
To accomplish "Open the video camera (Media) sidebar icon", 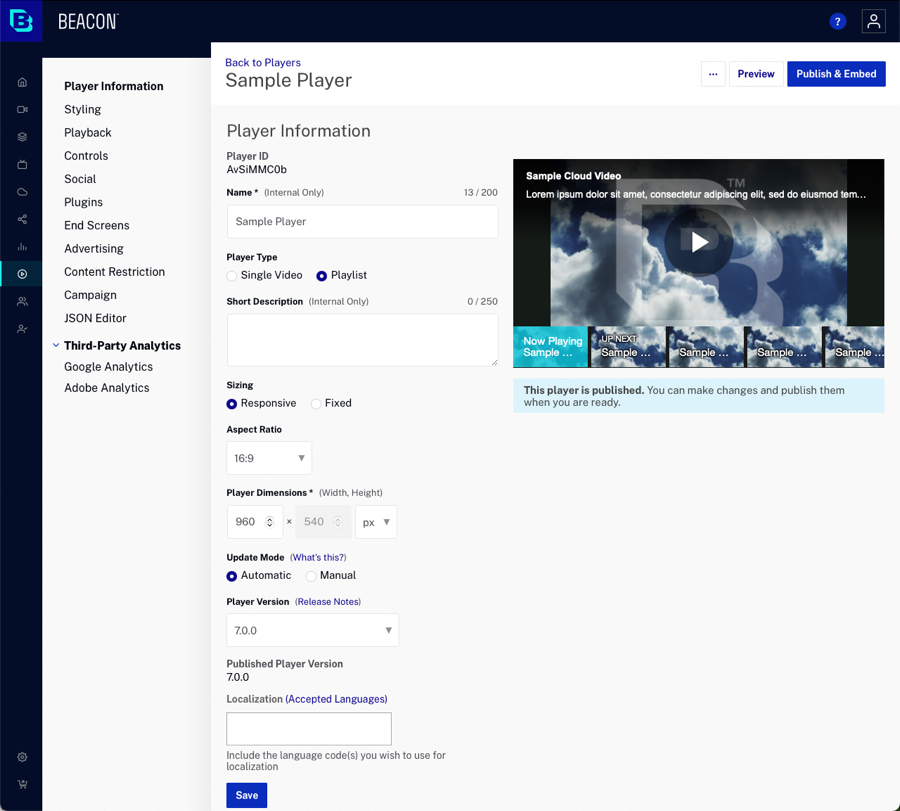I will (22, 110).
